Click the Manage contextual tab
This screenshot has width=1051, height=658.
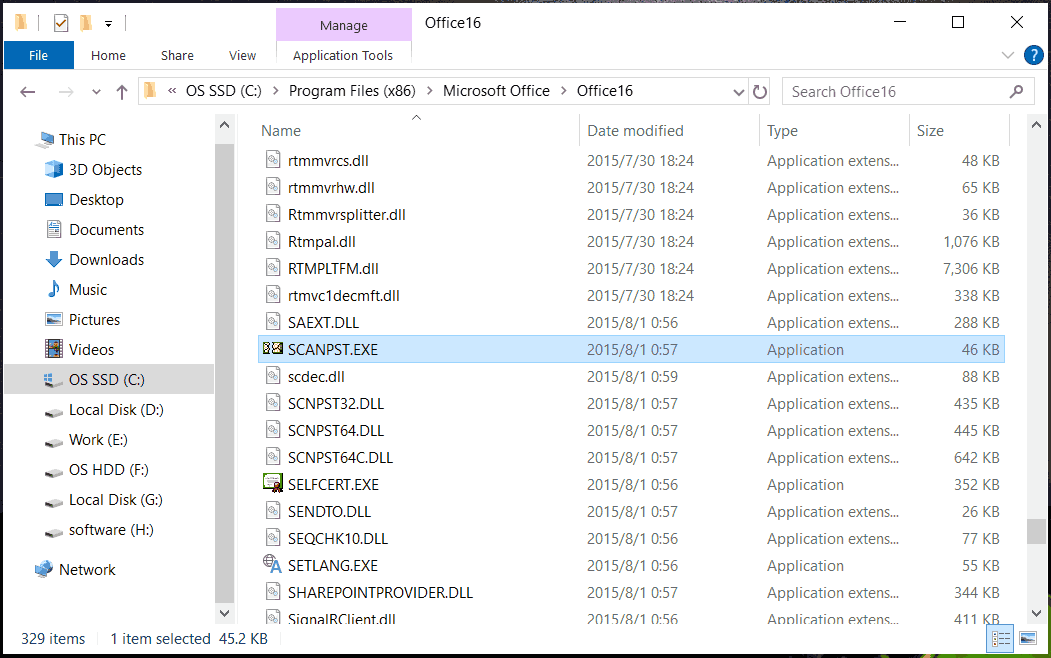click(x=343, y=25)
